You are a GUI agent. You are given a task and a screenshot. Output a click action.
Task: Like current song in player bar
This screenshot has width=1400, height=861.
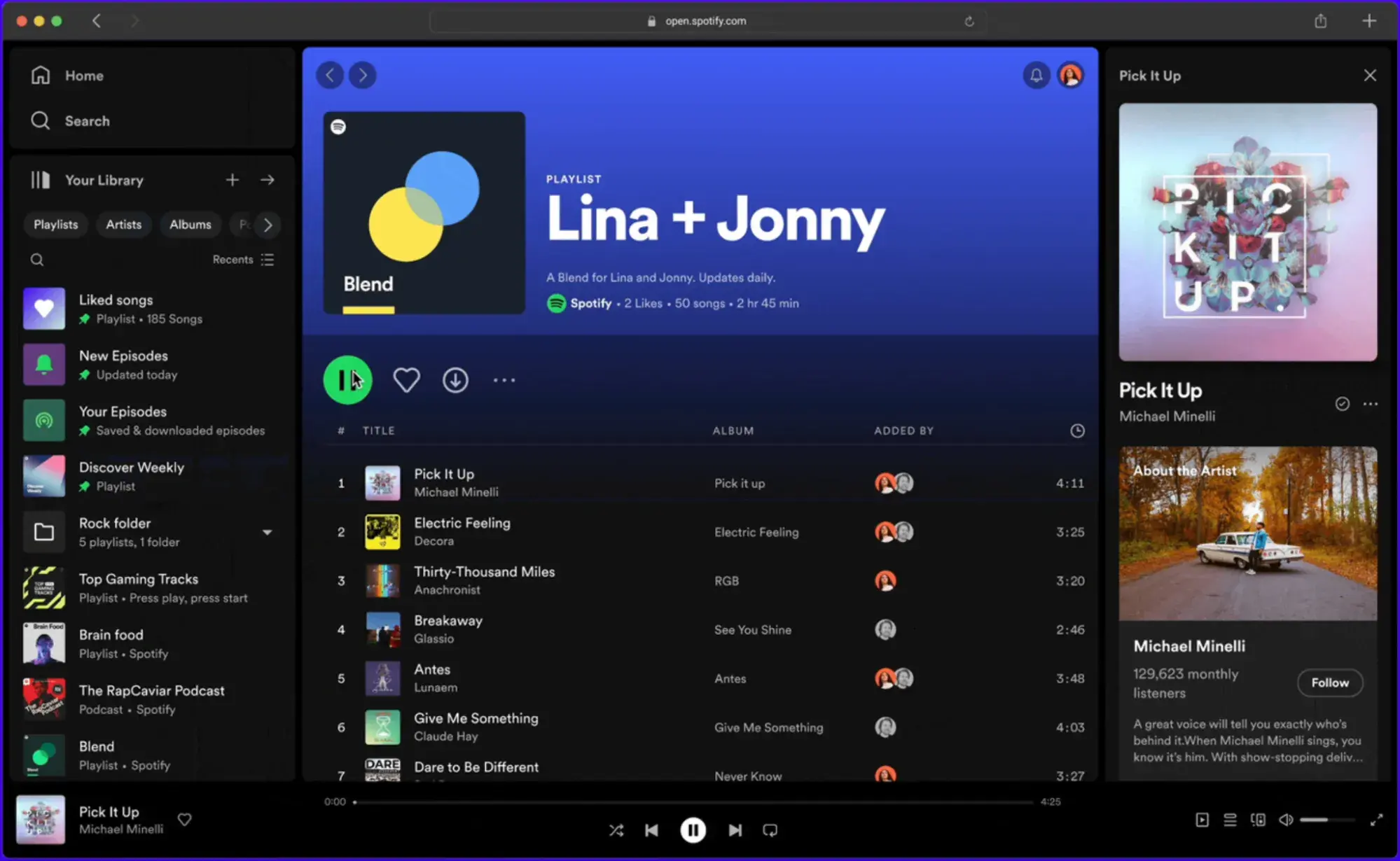pyautogui.click(x=184, y=819)
